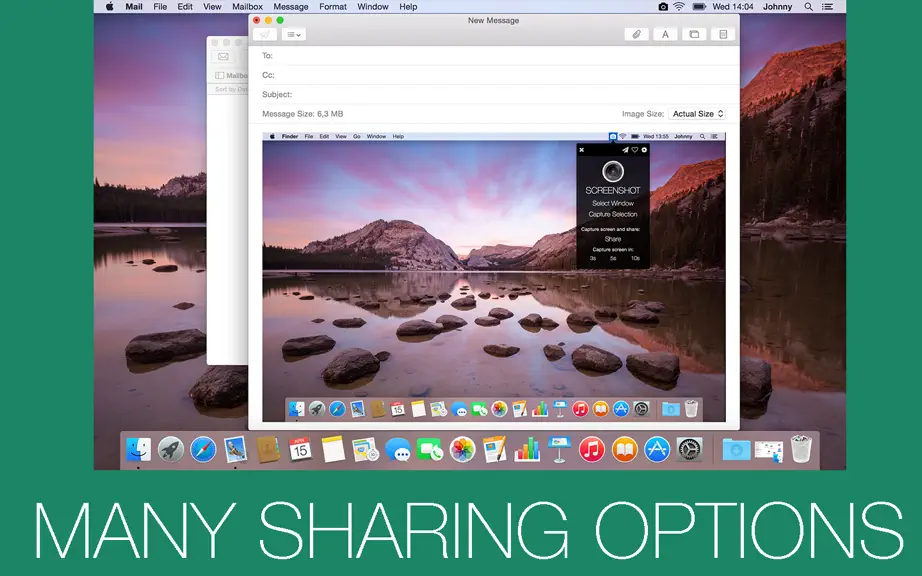The height and width of the screenshot is (576, 922).
Task: Open the Fonts panel with A icon
Action: [665, 35]
